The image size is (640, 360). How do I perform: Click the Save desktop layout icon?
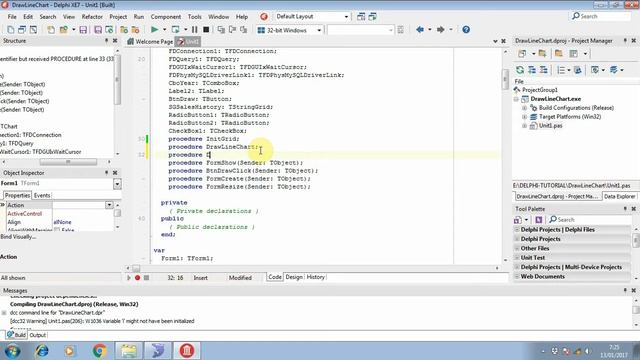361,17
